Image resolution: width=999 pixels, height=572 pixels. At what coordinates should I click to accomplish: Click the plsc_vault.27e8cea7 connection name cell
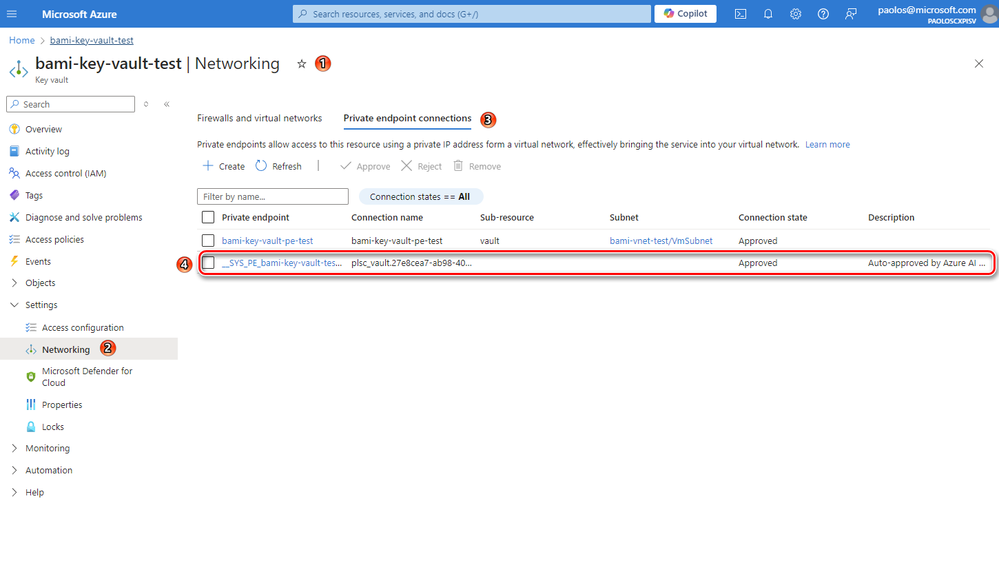(x=412, y=262)
